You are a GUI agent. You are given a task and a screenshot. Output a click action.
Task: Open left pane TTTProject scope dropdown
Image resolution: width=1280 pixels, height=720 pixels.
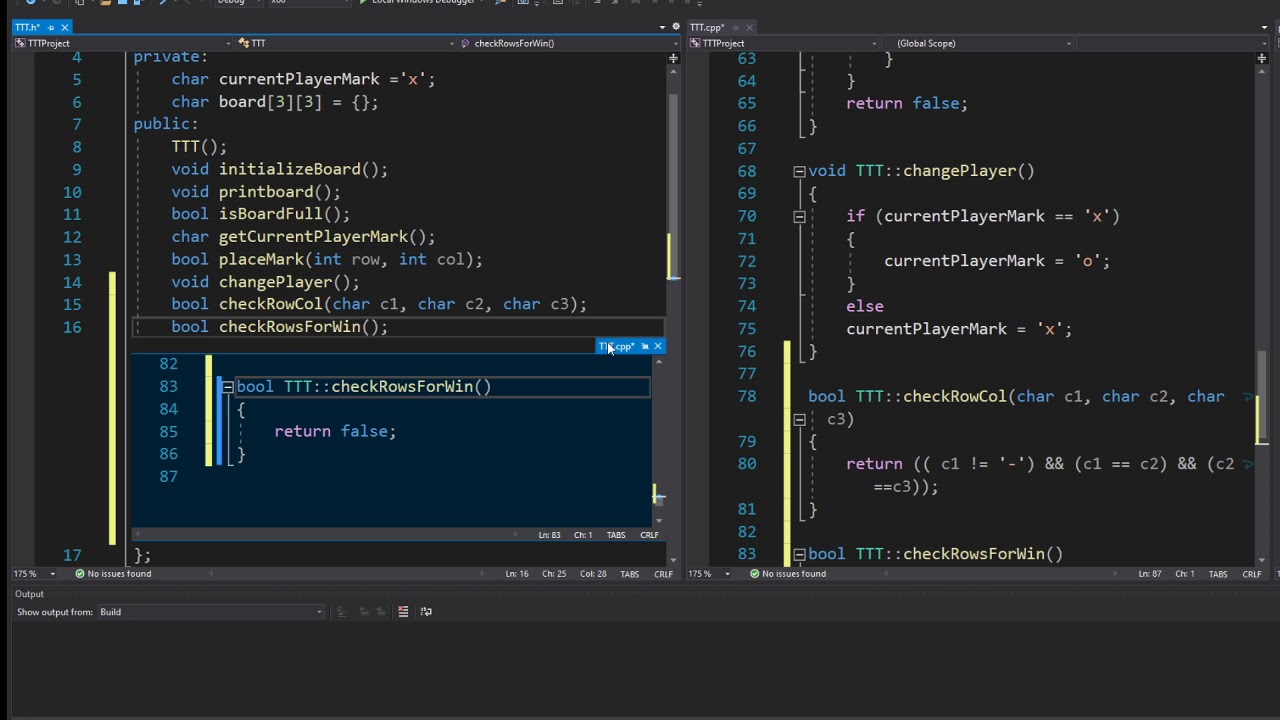(x=125, y=43)
